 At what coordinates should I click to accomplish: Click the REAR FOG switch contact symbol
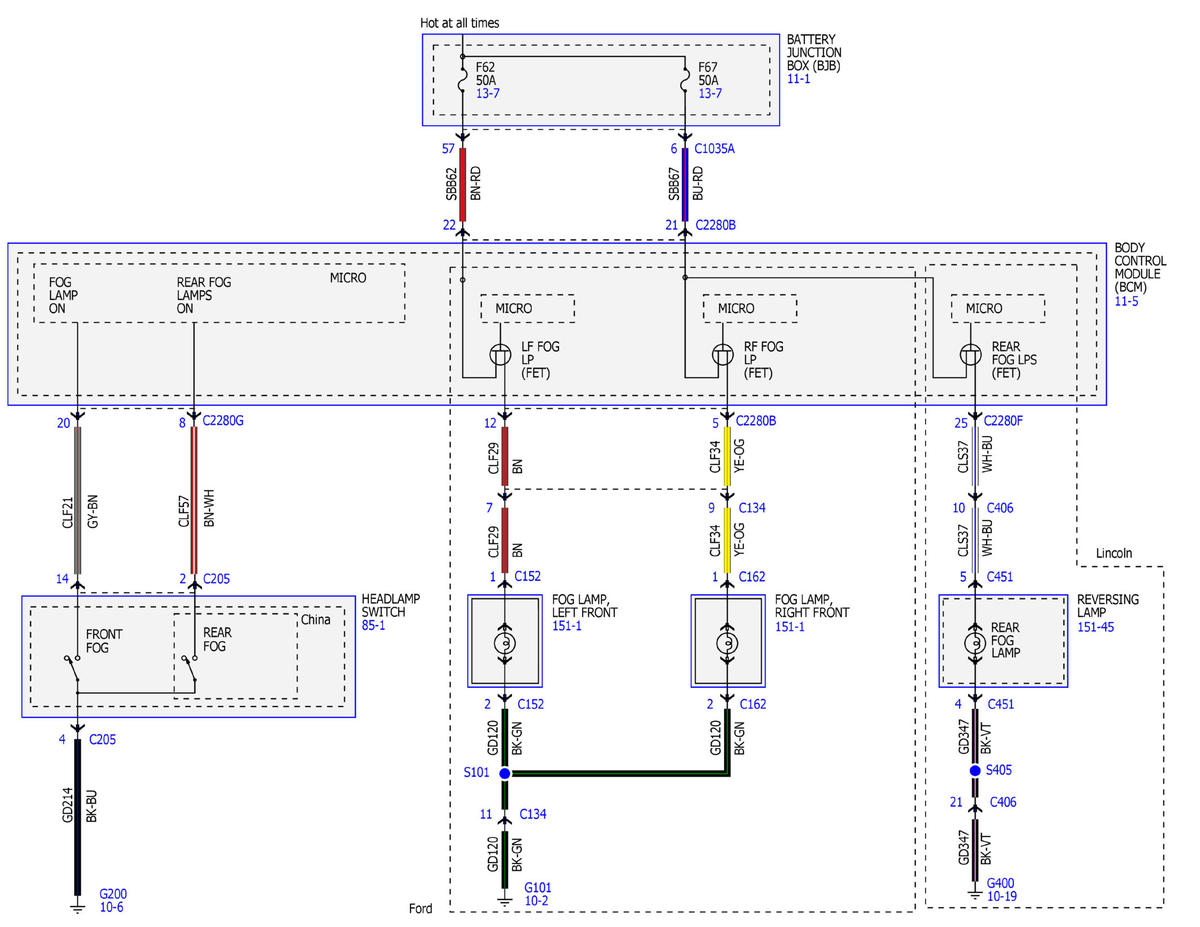pos(190,670)
